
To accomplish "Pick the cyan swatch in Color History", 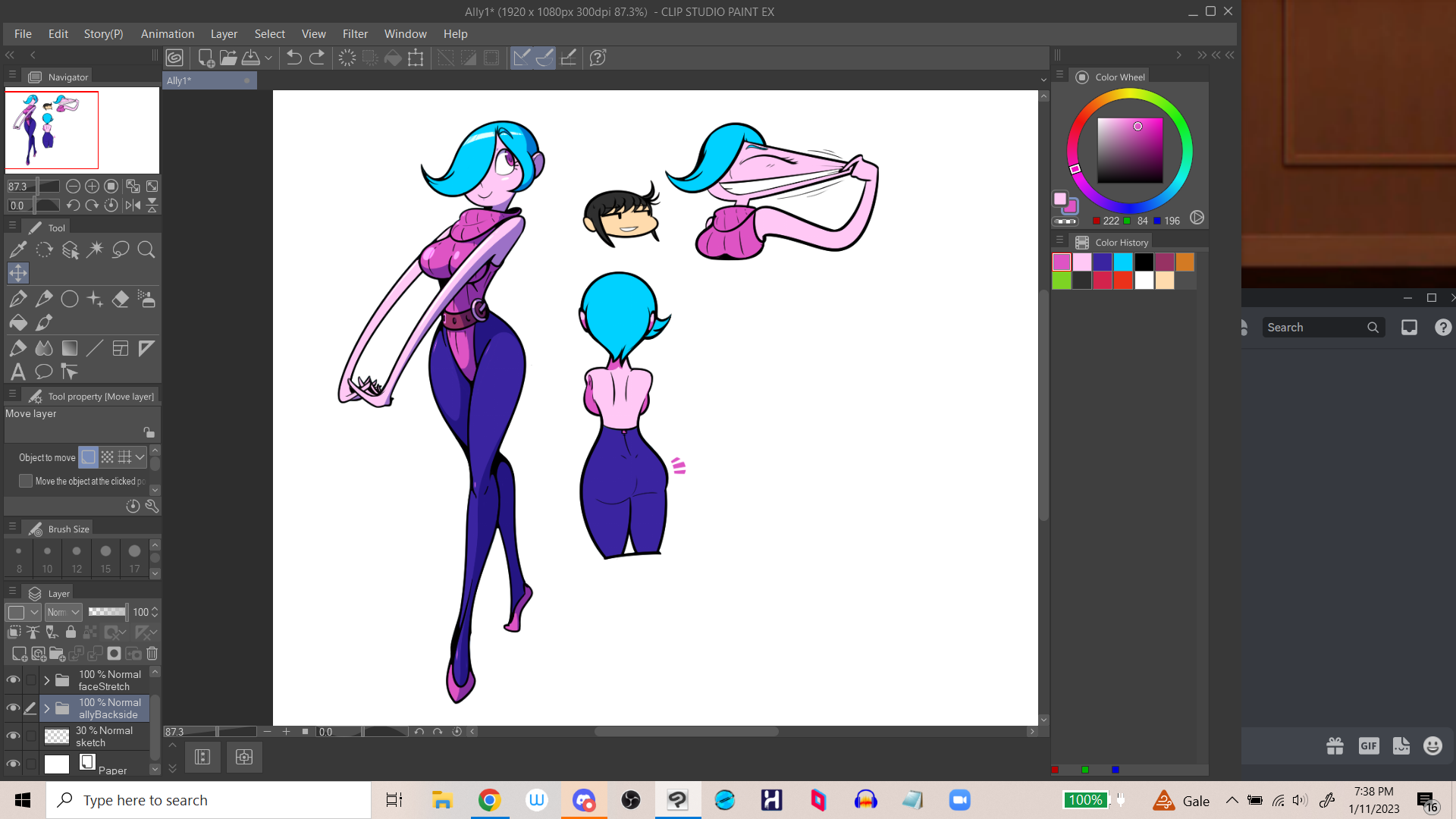I will coord(1123,262).
